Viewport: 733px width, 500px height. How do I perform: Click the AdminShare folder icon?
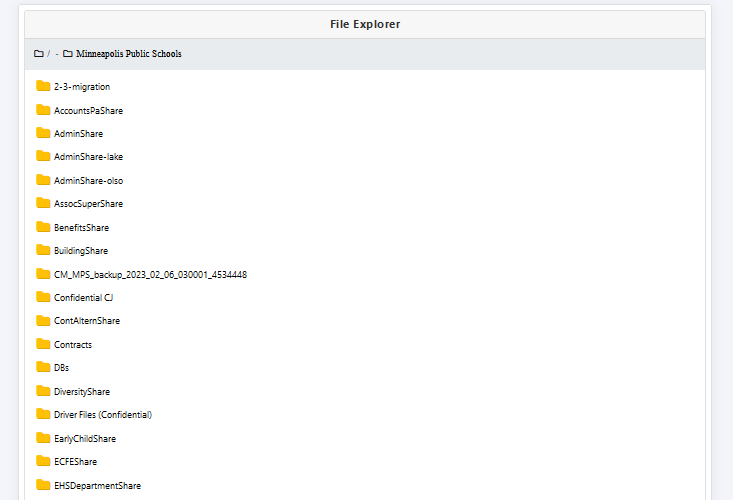click(43, 133)
